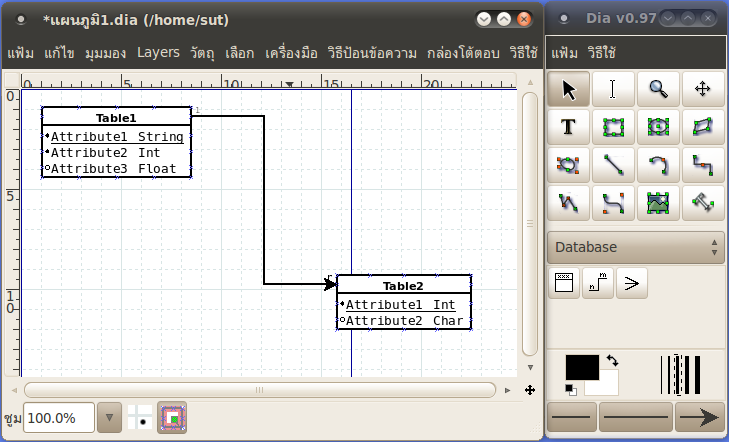The width and height of the screenshot is (729, 442).
Task: Pick the Database Reference connector shape
Action: pyautogui.click(x=598, y=283)
